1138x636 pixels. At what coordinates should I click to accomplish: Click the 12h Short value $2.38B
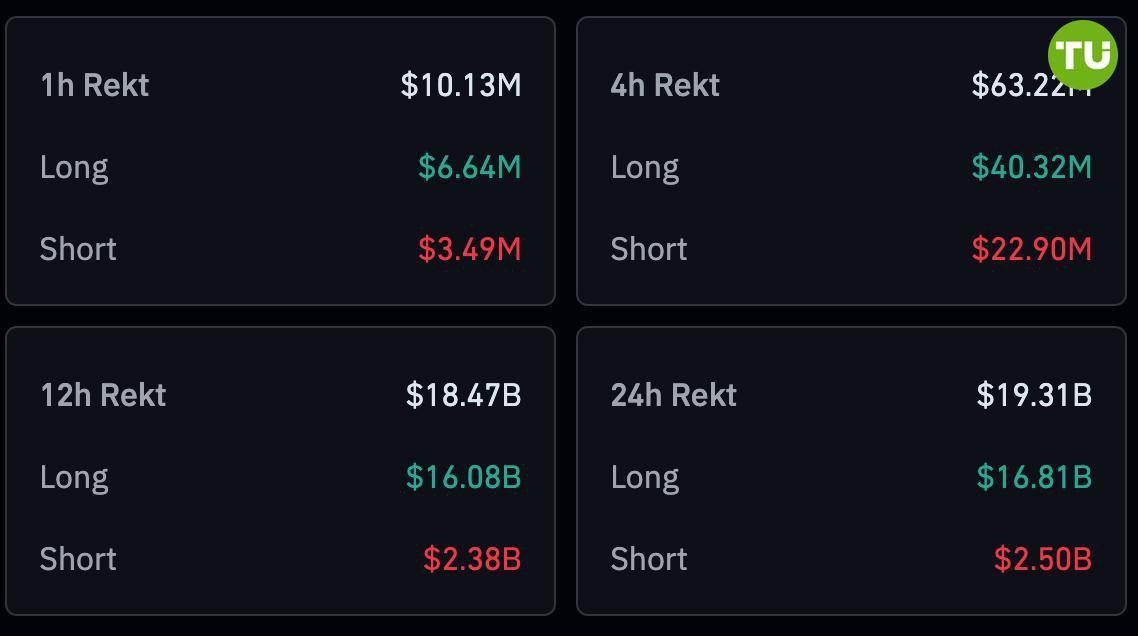point(472,559)
